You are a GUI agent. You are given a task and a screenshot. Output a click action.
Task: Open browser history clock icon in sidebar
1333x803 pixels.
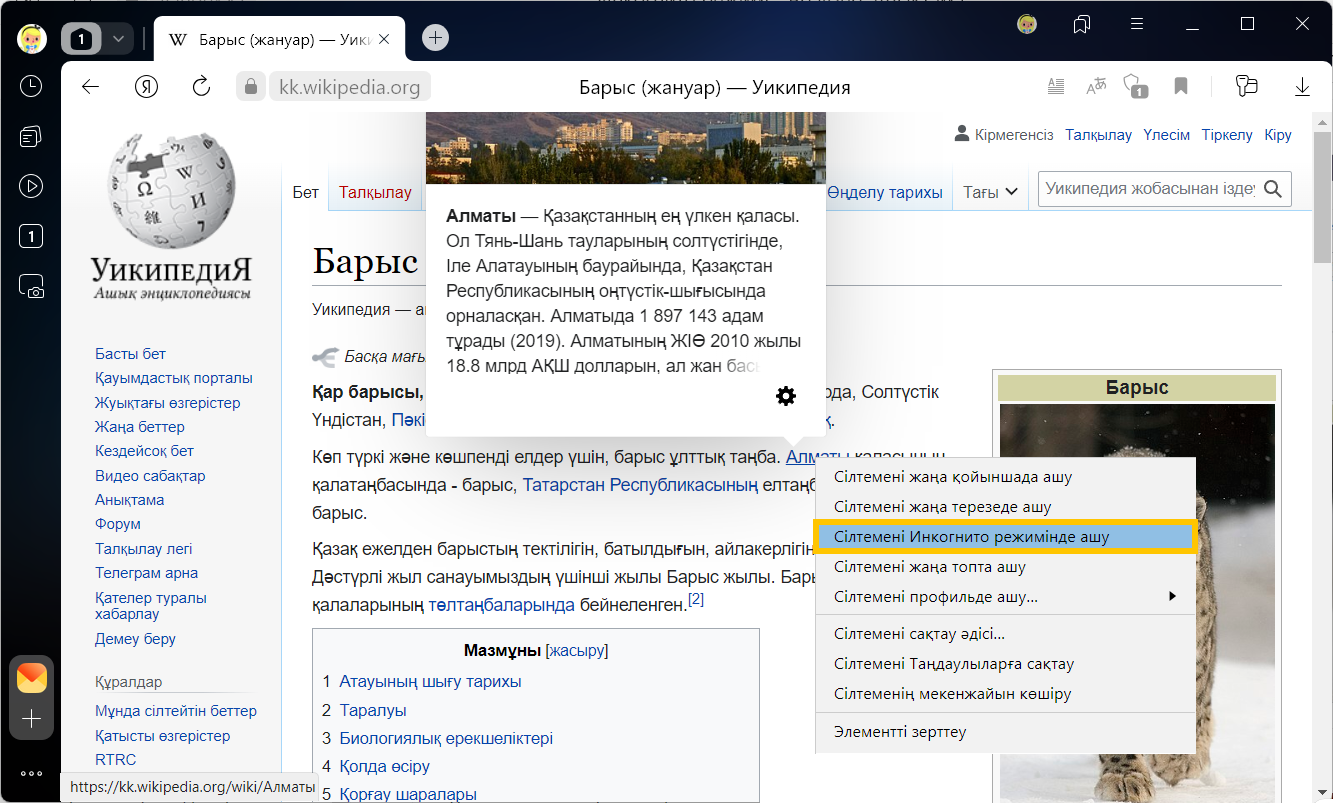pos(31,86)
